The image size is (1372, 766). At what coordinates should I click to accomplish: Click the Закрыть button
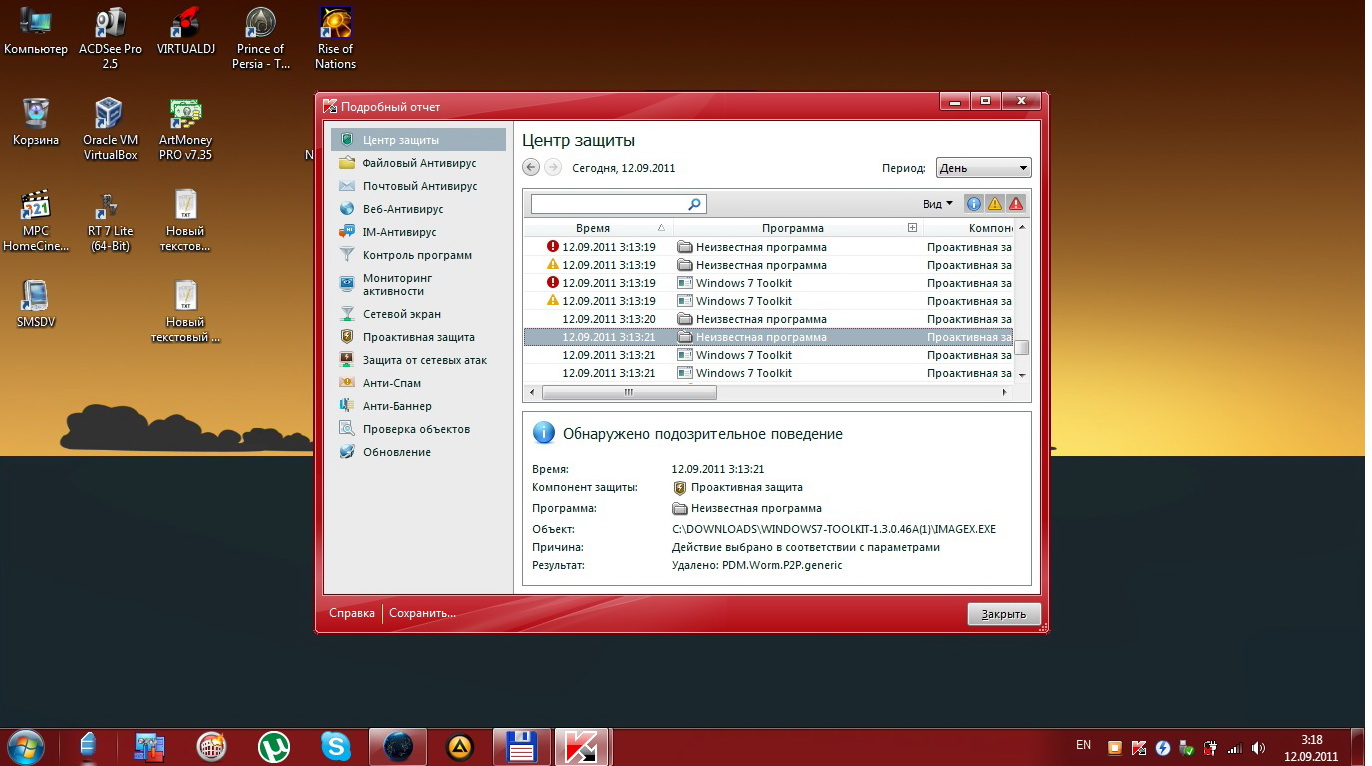click(1003, 614)
